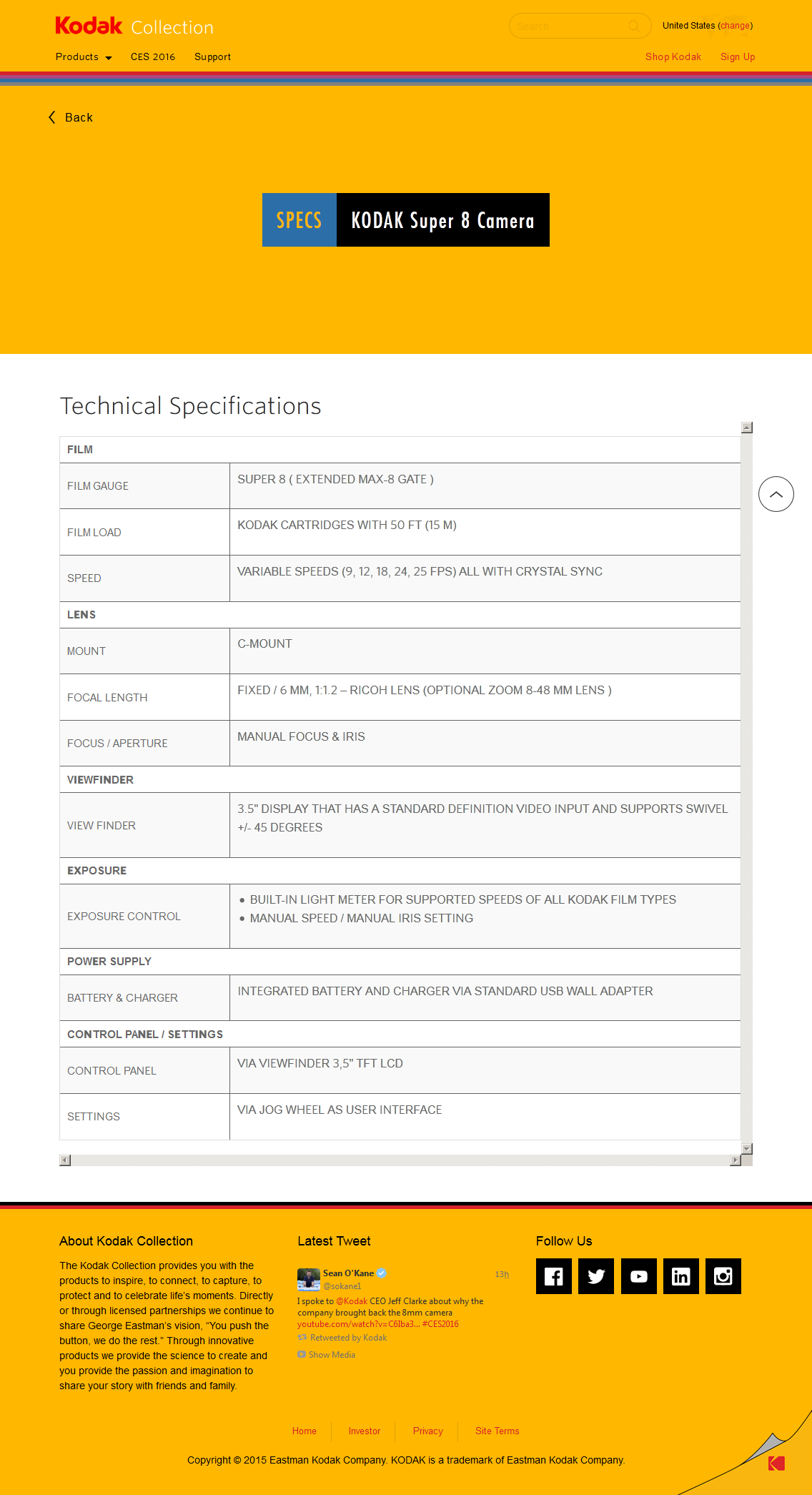This screenshot has height=1495, width=812.
Task: Click the FOCUS / APERTURE row label
Action: click(x=117, y=744)
